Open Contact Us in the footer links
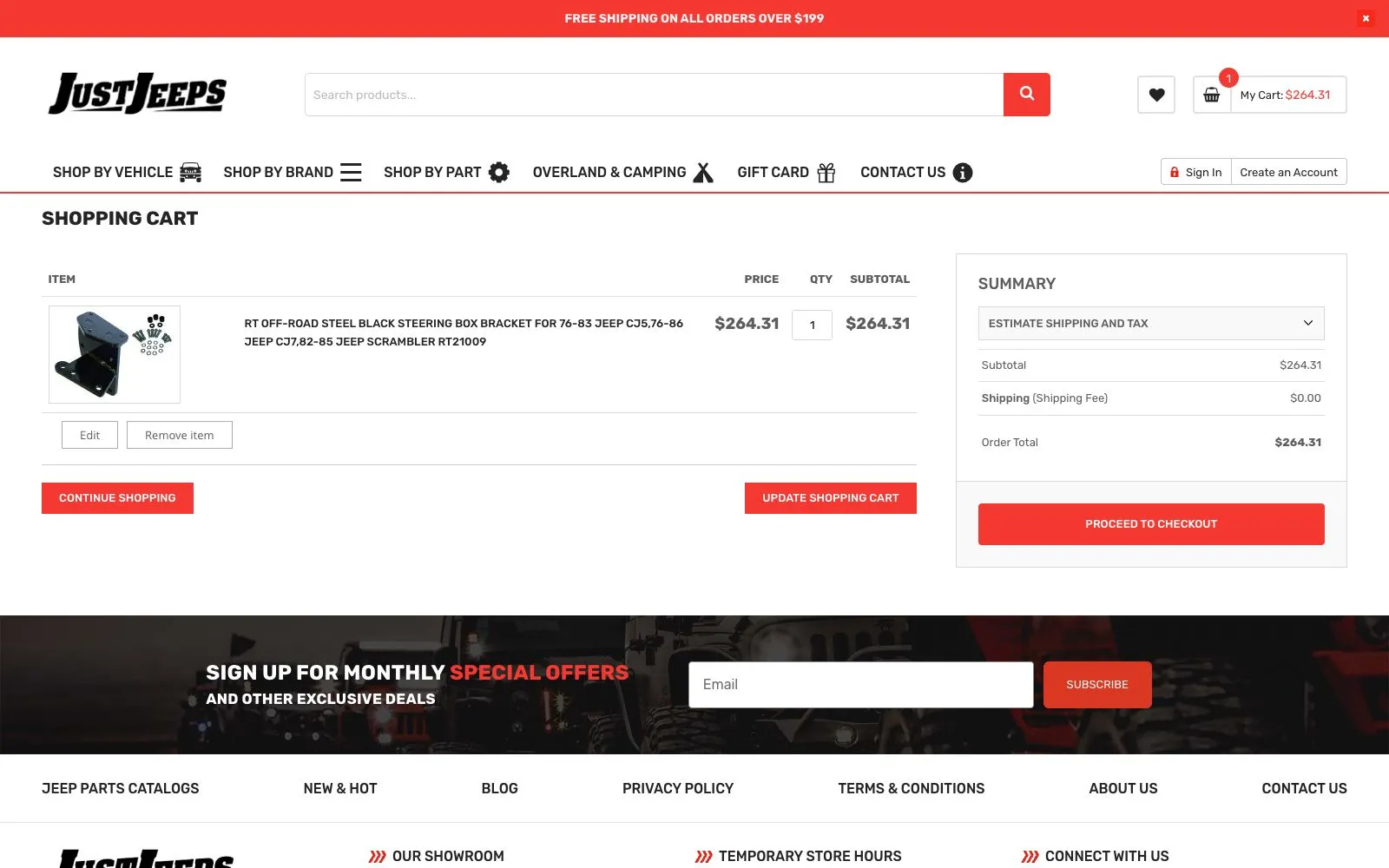Viewport: 1389px width, 868px height. tap(1304, 788)
